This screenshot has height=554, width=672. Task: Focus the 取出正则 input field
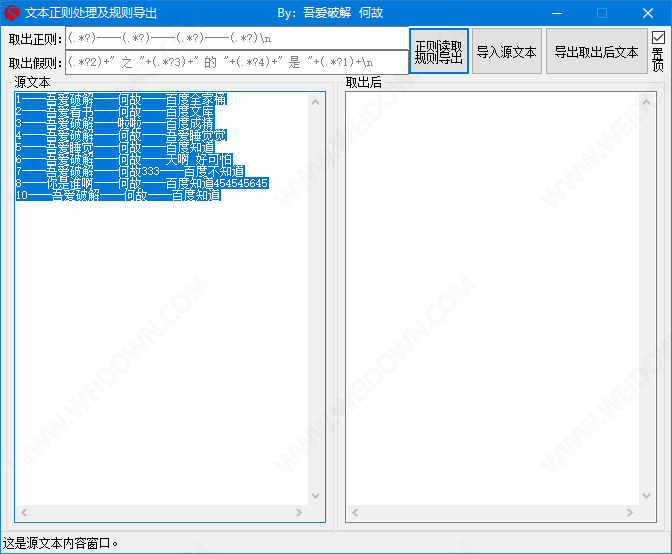[237, 38]
